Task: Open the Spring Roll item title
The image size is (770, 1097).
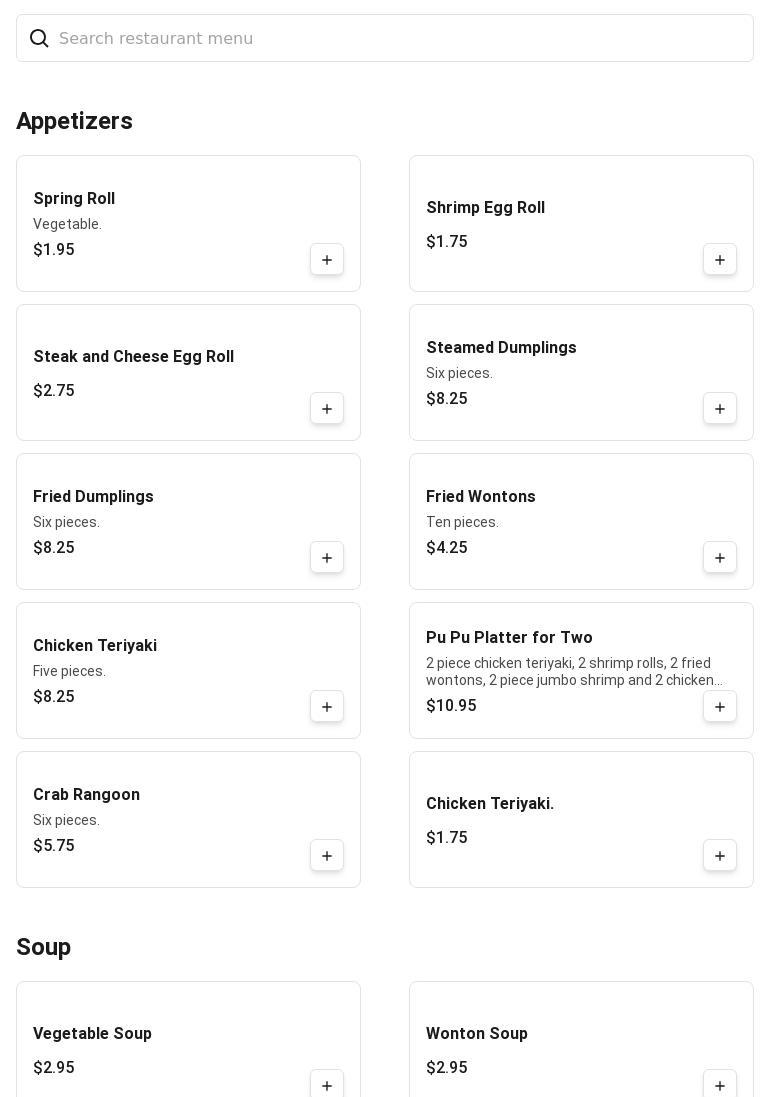Action: (74, 199)
